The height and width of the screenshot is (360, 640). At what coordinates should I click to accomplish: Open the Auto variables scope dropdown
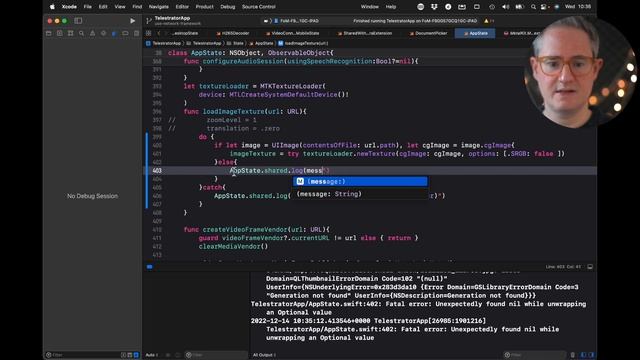[151, 355]
